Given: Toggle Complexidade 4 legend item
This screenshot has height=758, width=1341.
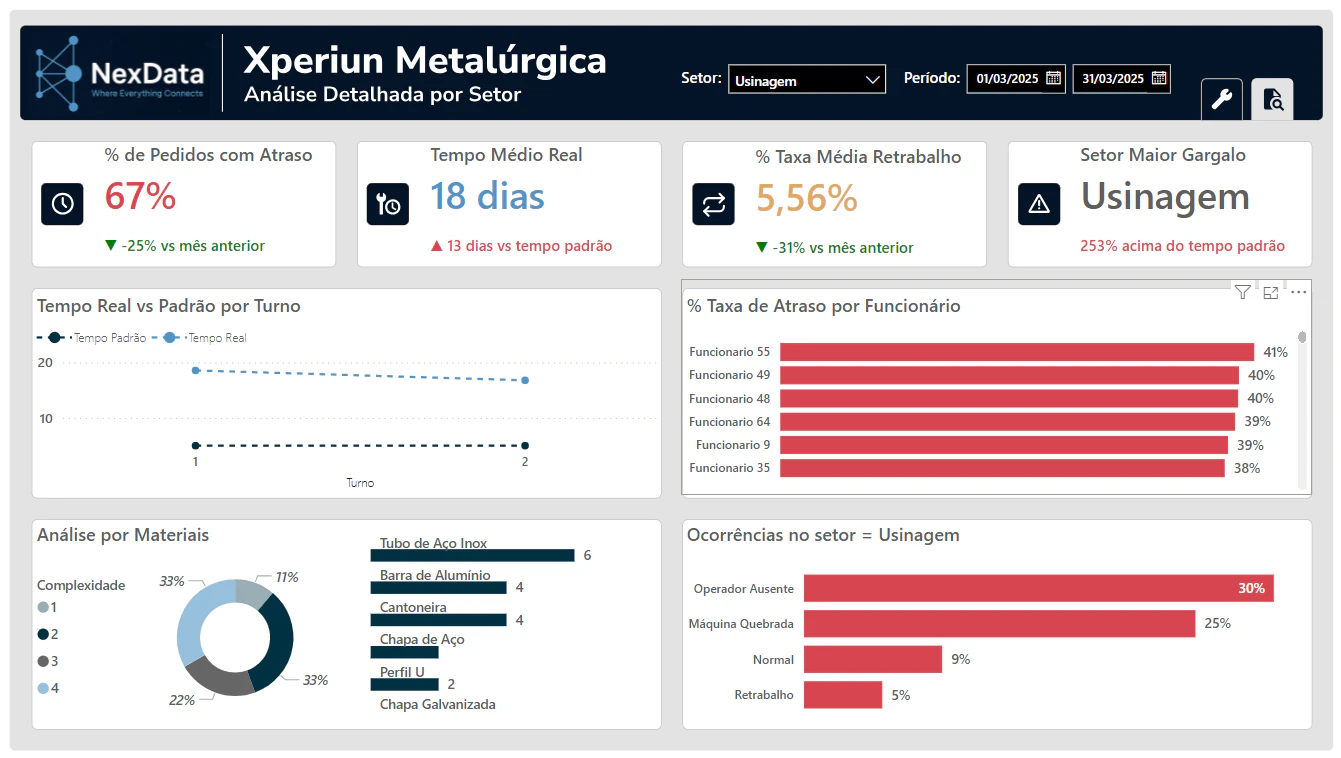Looking at the screenshot, I should (x=48, y=688).
